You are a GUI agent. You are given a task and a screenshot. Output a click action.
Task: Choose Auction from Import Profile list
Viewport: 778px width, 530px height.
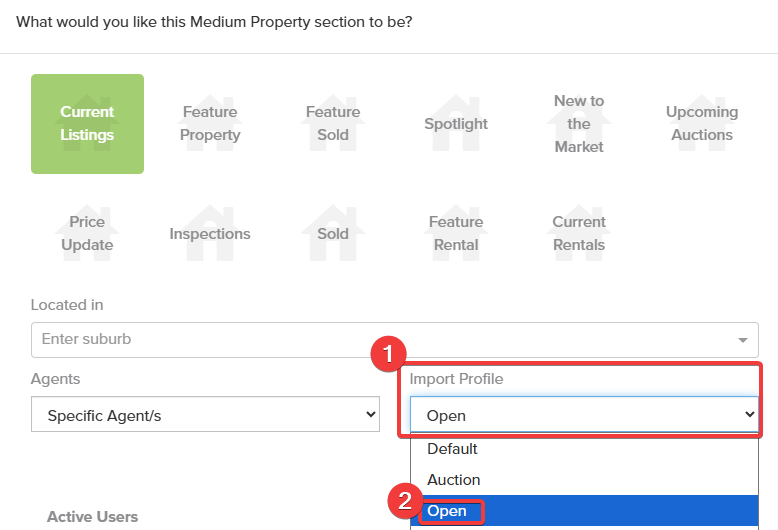454,480
